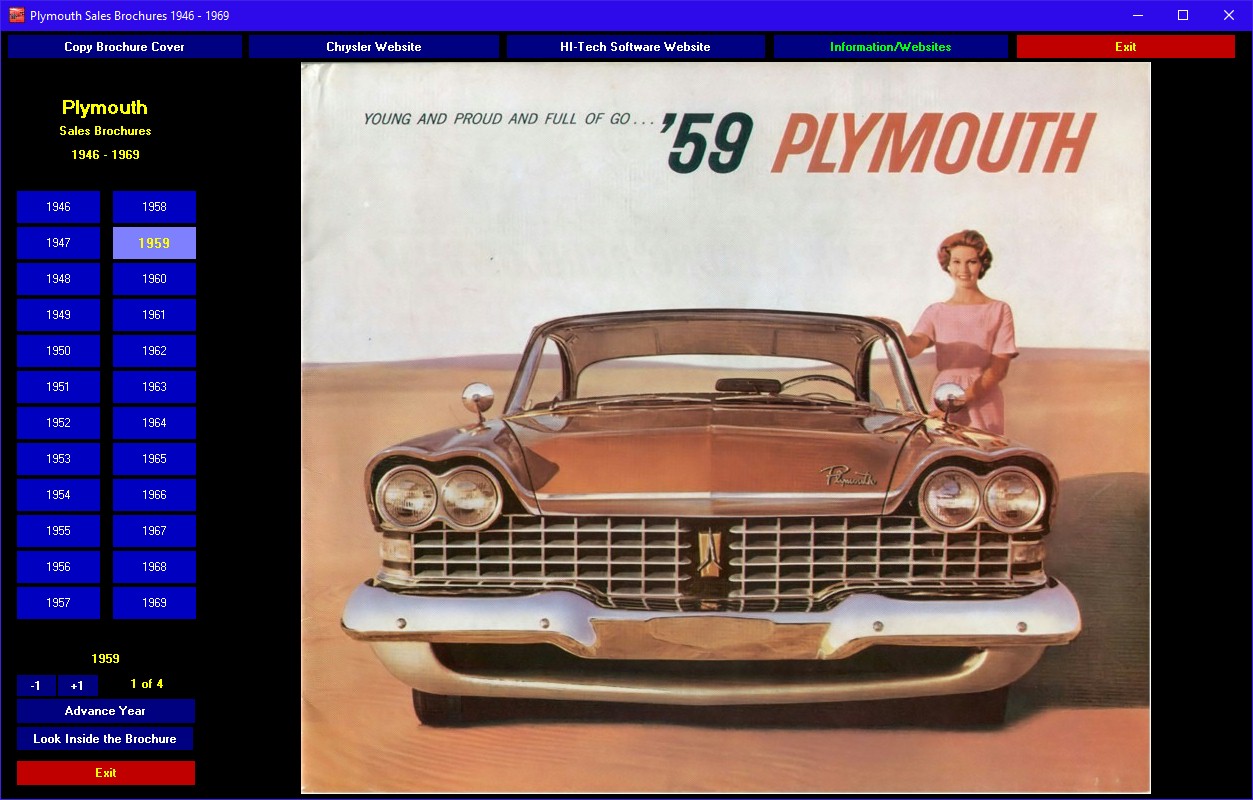Select the highlighted 1959 year button
The width and height of the screenshot is (1253, 800).
154,243
